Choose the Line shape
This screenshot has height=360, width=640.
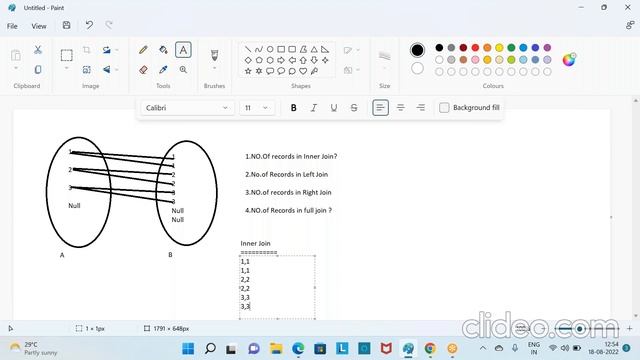248,49
